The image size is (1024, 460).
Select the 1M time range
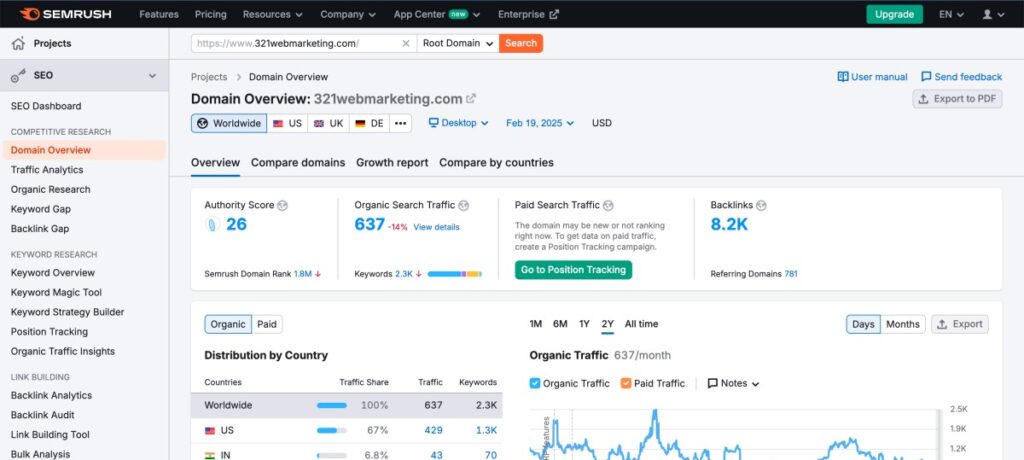coord(536,324)
